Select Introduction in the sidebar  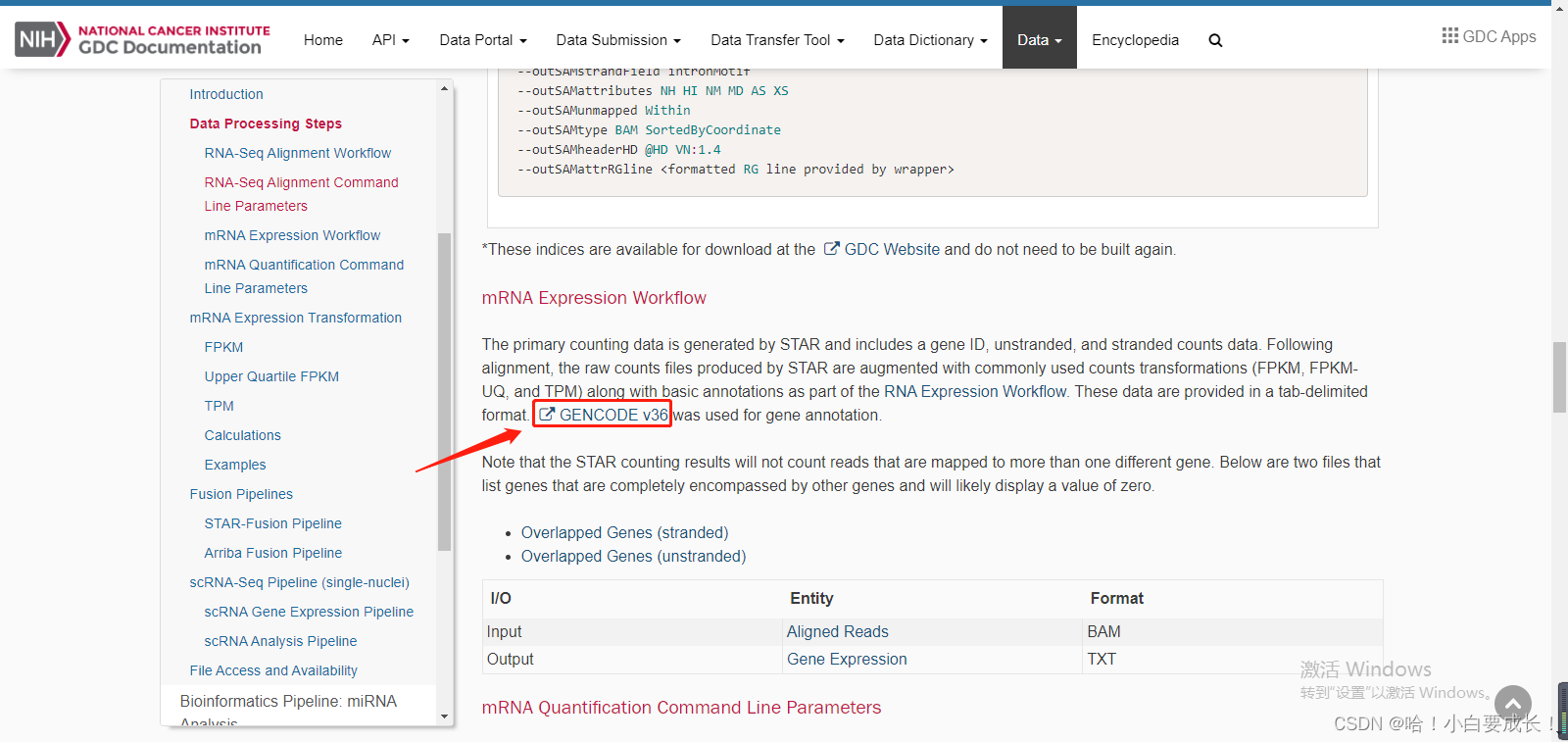click(226, 94)
